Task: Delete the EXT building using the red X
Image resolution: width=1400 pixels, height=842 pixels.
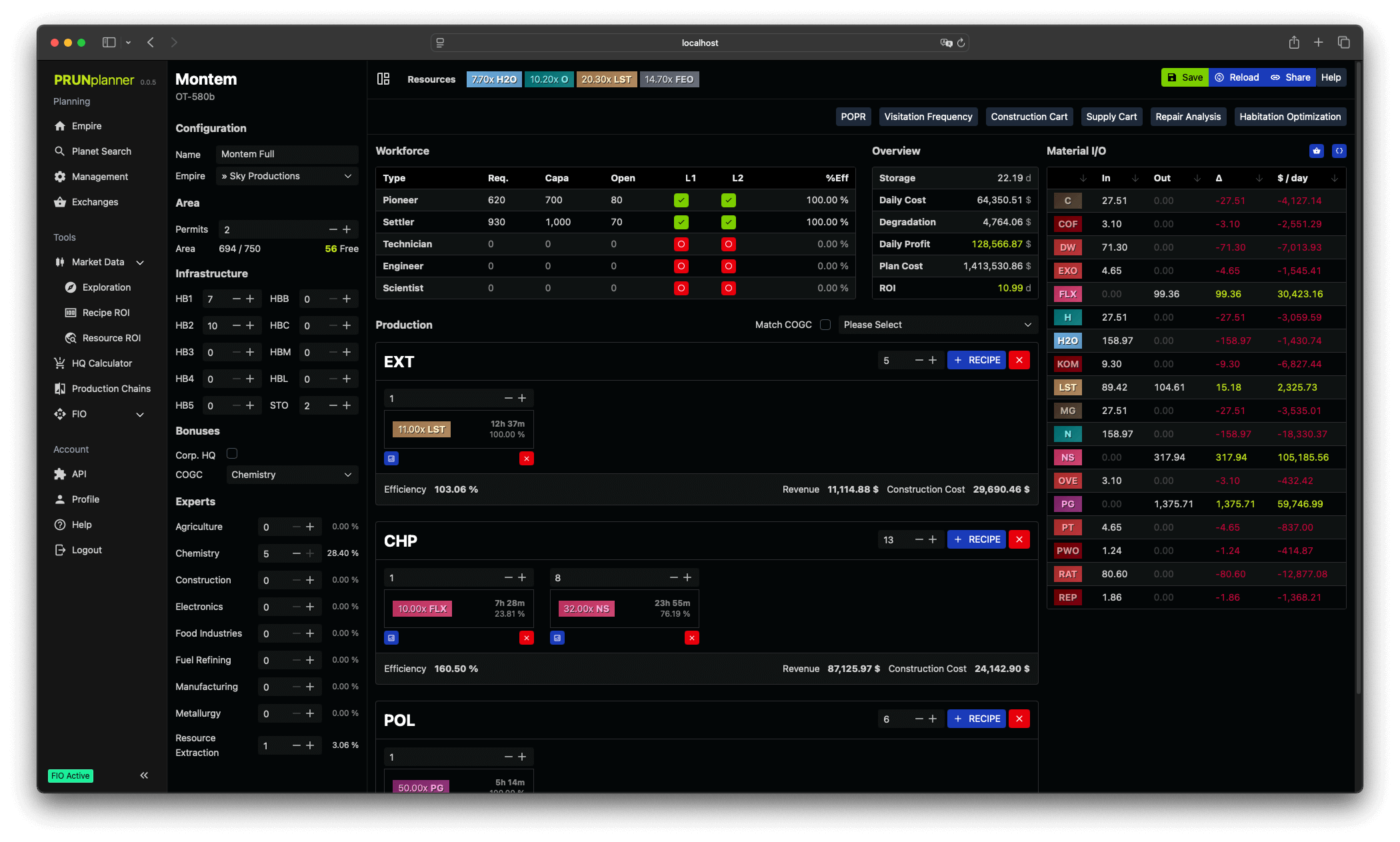Action: 1019,361
